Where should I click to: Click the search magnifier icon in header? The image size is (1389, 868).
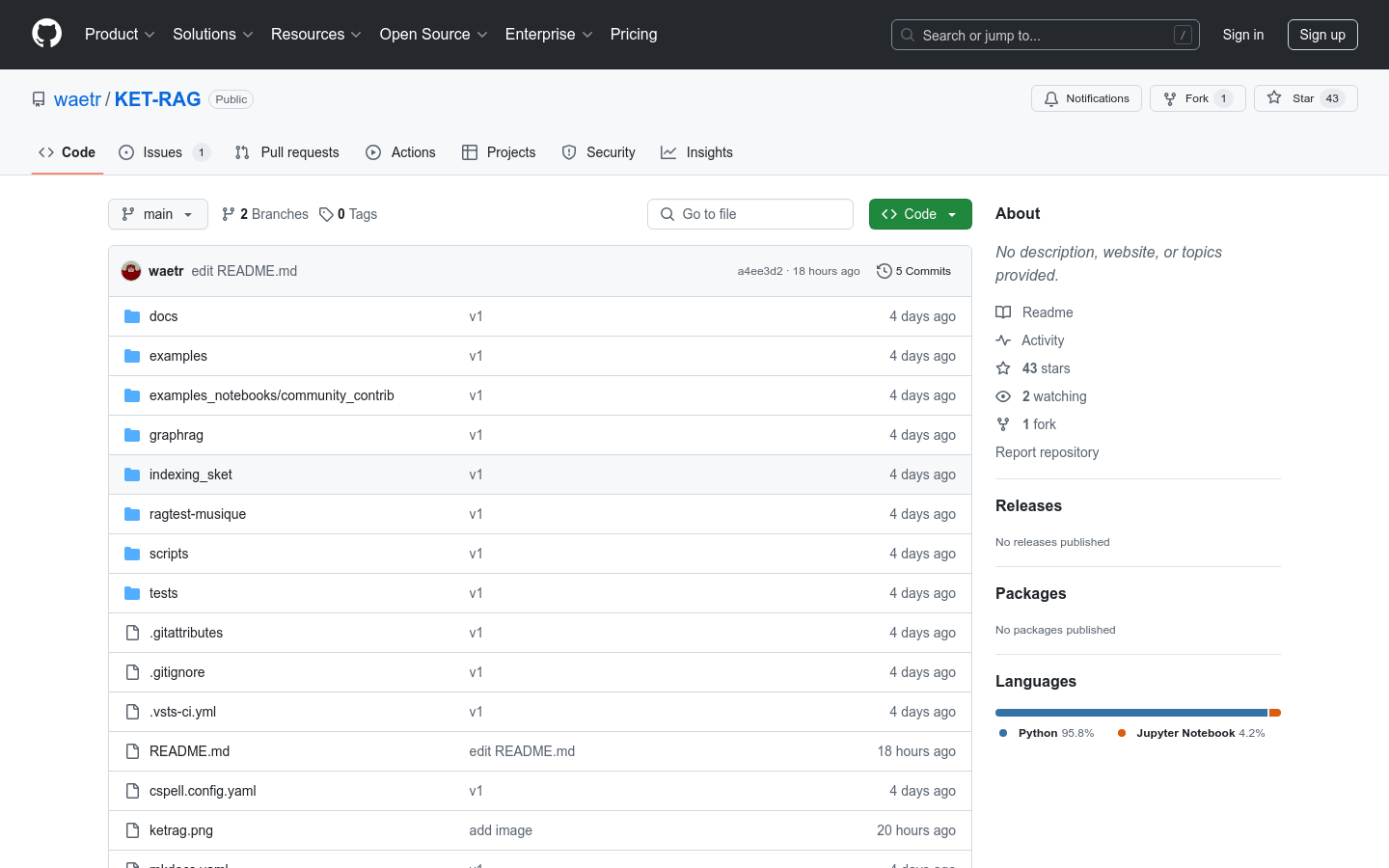click(x=908, y=35)
